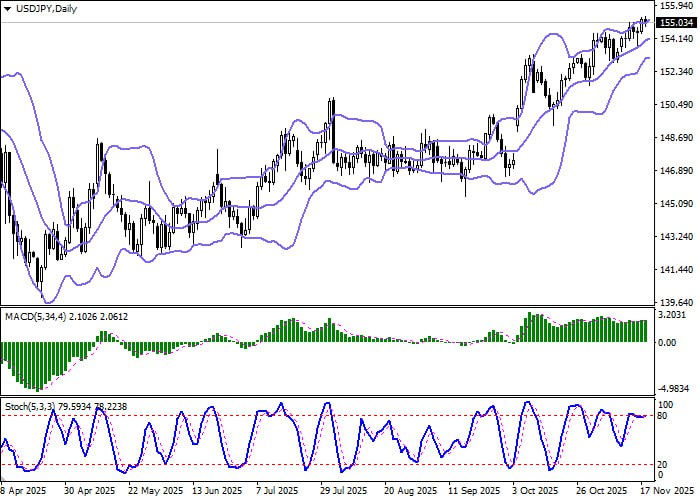
Task: Click the USDJPY,Daily chart title
Action: point(47,8)
